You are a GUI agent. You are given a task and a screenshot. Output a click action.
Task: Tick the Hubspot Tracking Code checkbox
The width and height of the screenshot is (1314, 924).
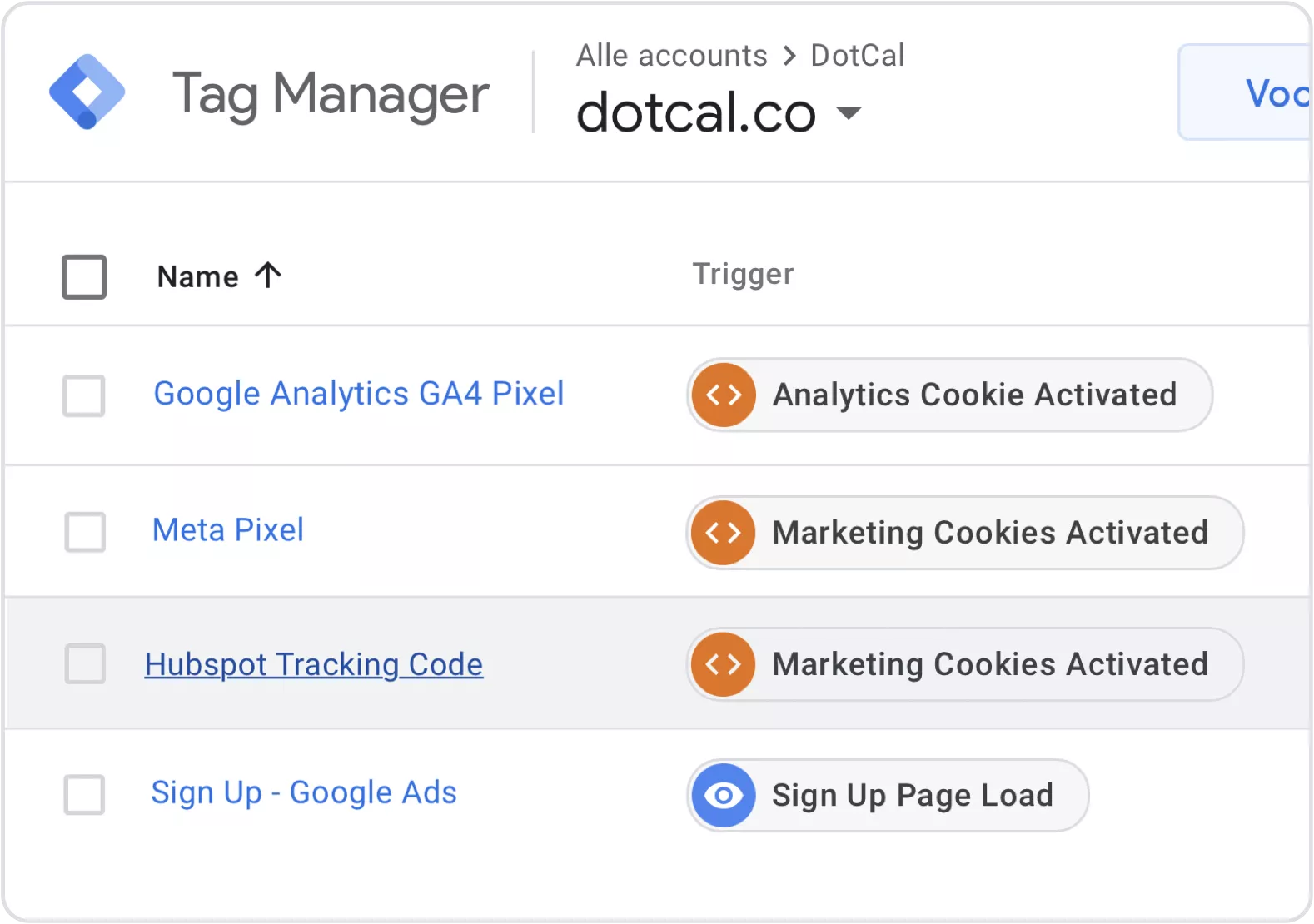85,663
